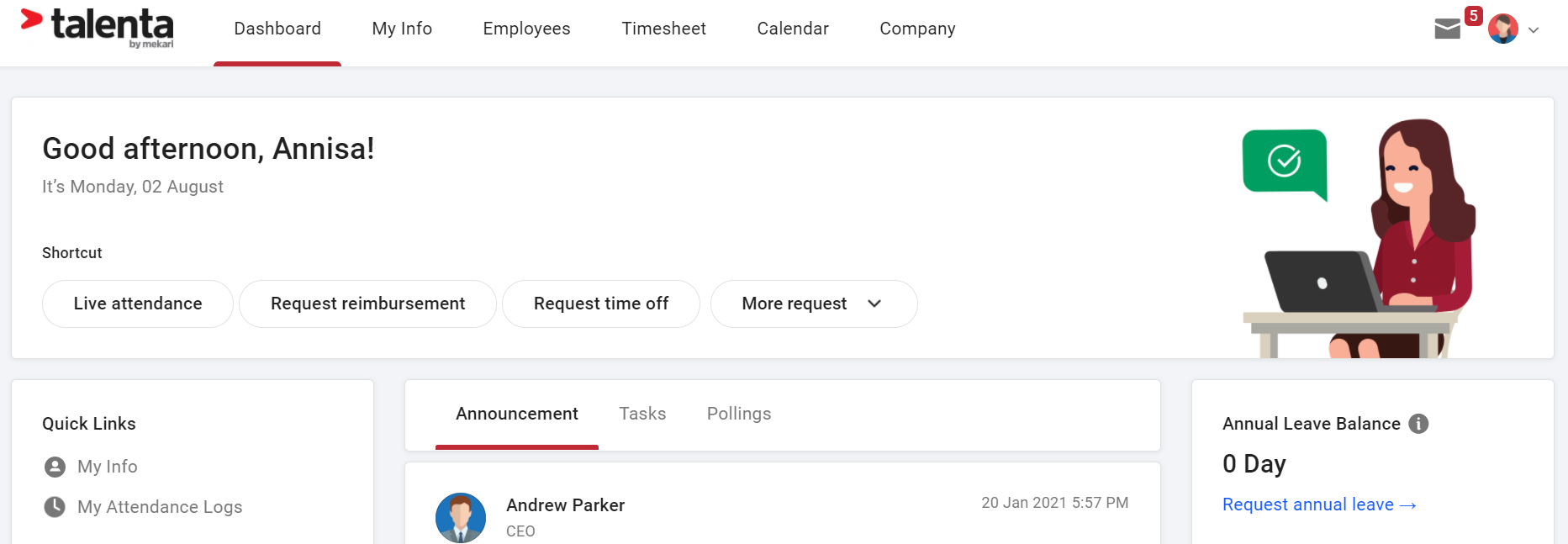Go to the Timesheet menu
Viewport: 1568px width, 544px height.
pyautogui.click(x=663, y=29)
